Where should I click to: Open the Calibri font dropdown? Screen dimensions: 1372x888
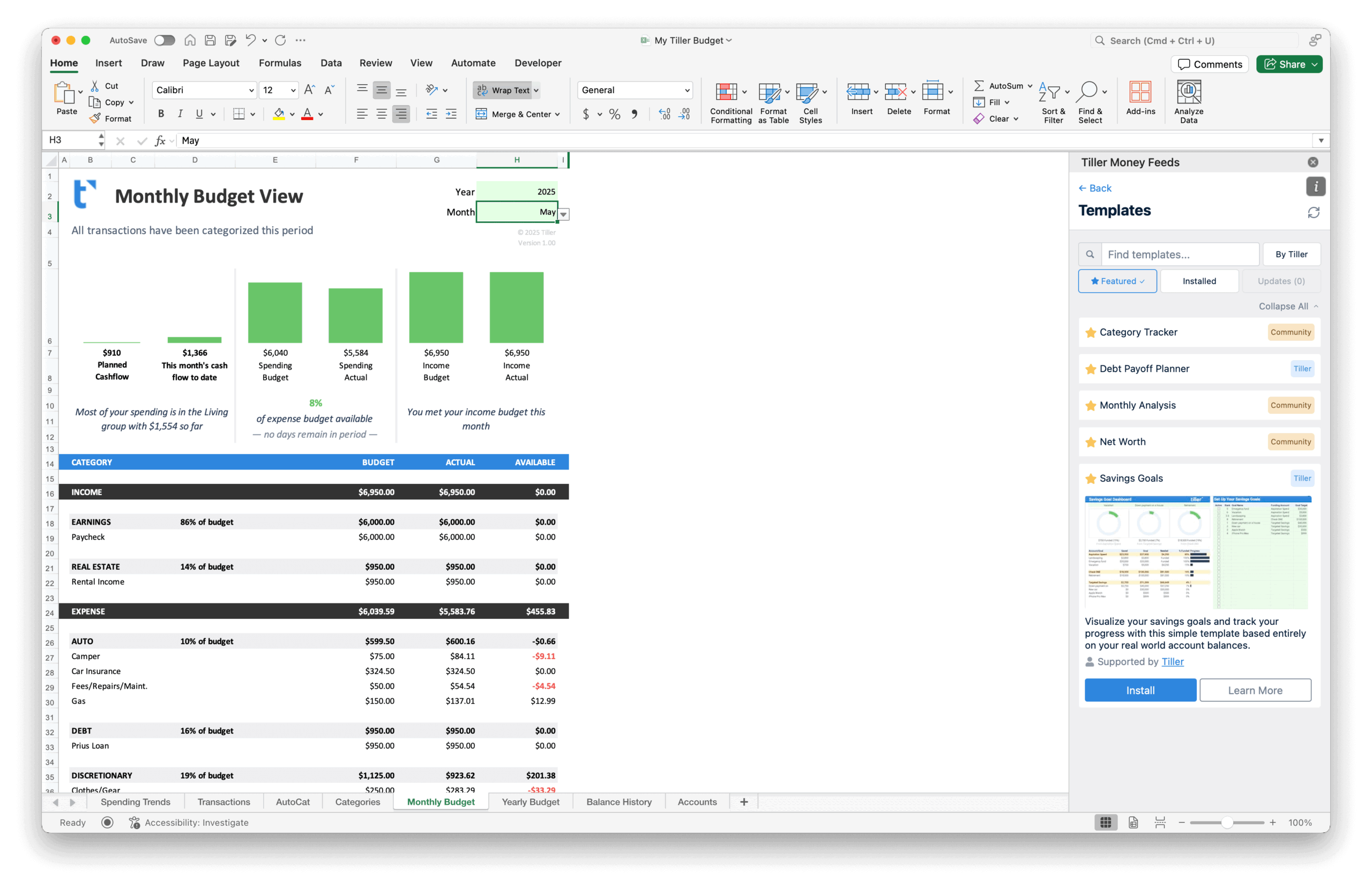(x=251, y=90)
